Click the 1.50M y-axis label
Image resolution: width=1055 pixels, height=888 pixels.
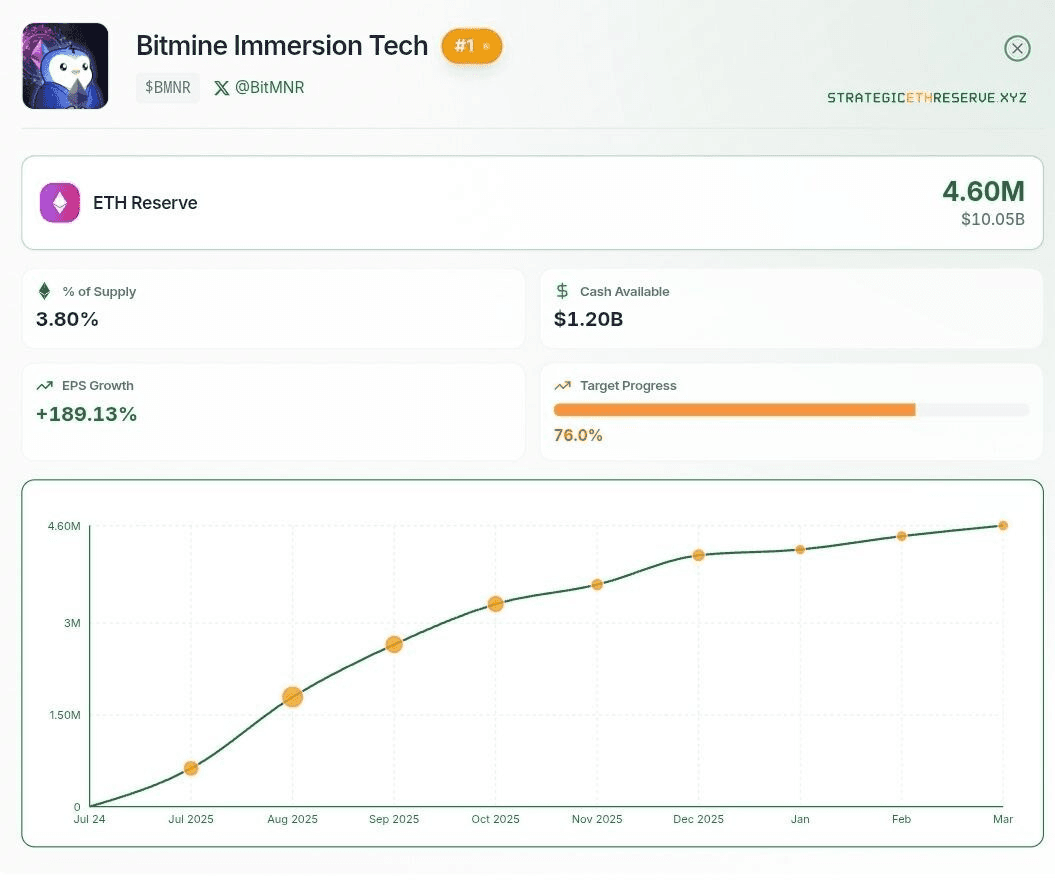(65, 715)
